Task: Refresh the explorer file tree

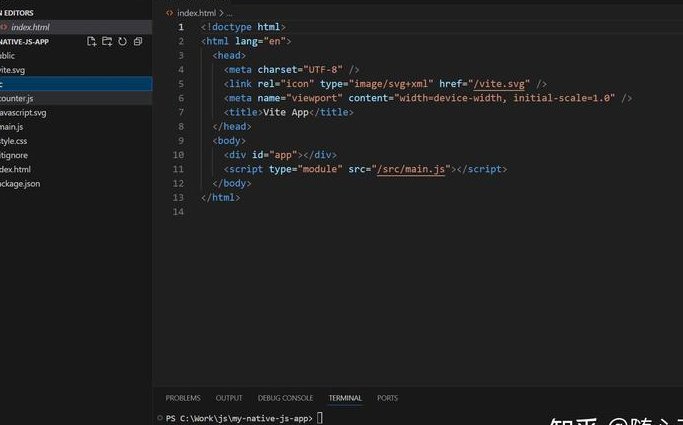Action: click(123, 41)
